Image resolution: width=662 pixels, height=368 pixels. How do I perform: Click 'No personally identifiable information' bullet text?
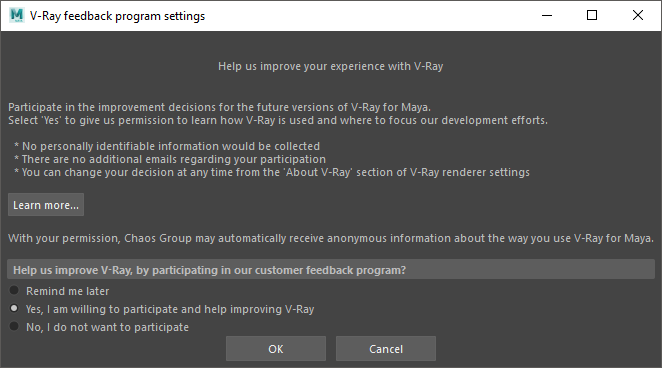[167, 146]
